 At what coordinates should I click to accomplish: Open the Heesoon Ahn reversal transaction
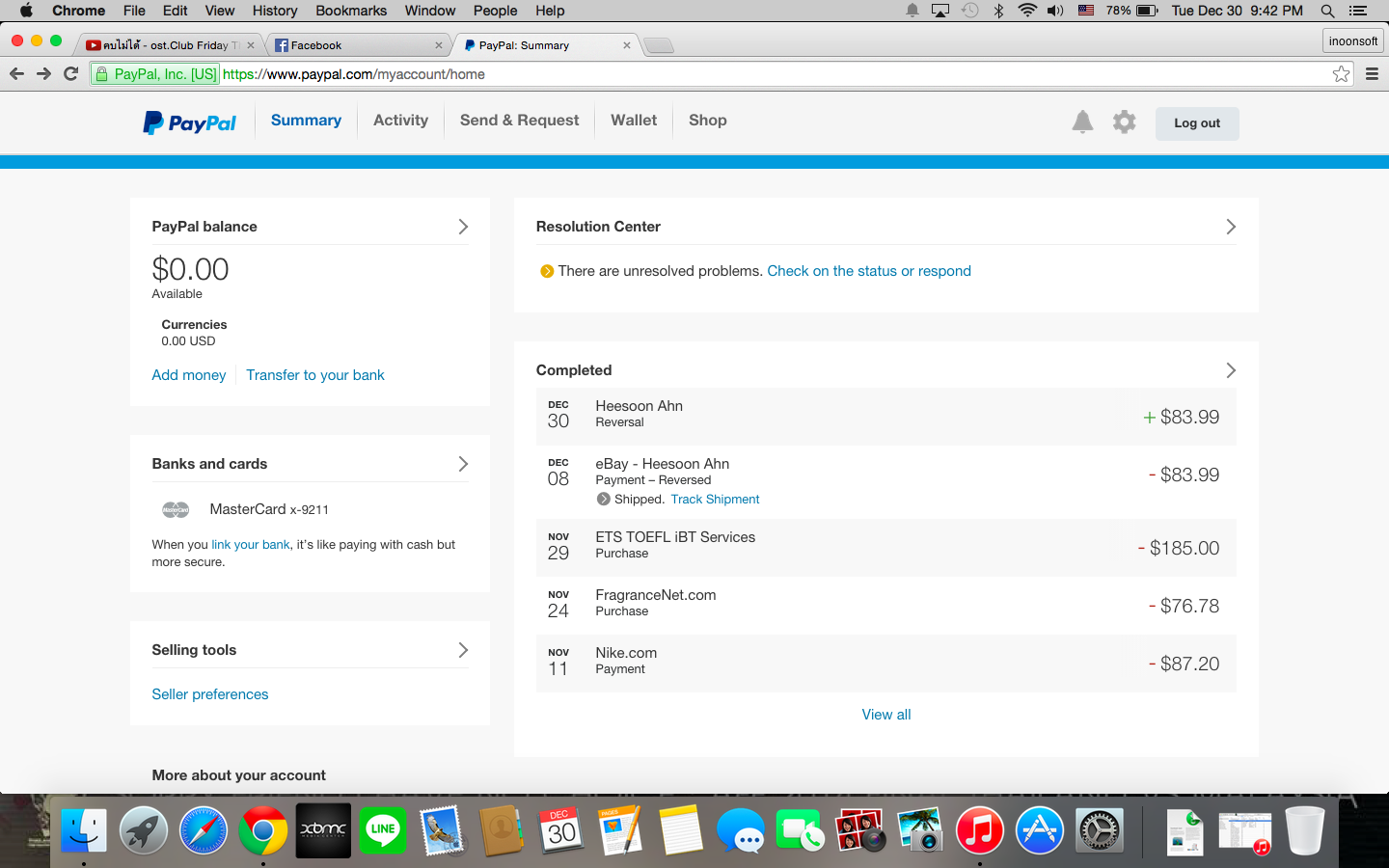tap(885, 417)
